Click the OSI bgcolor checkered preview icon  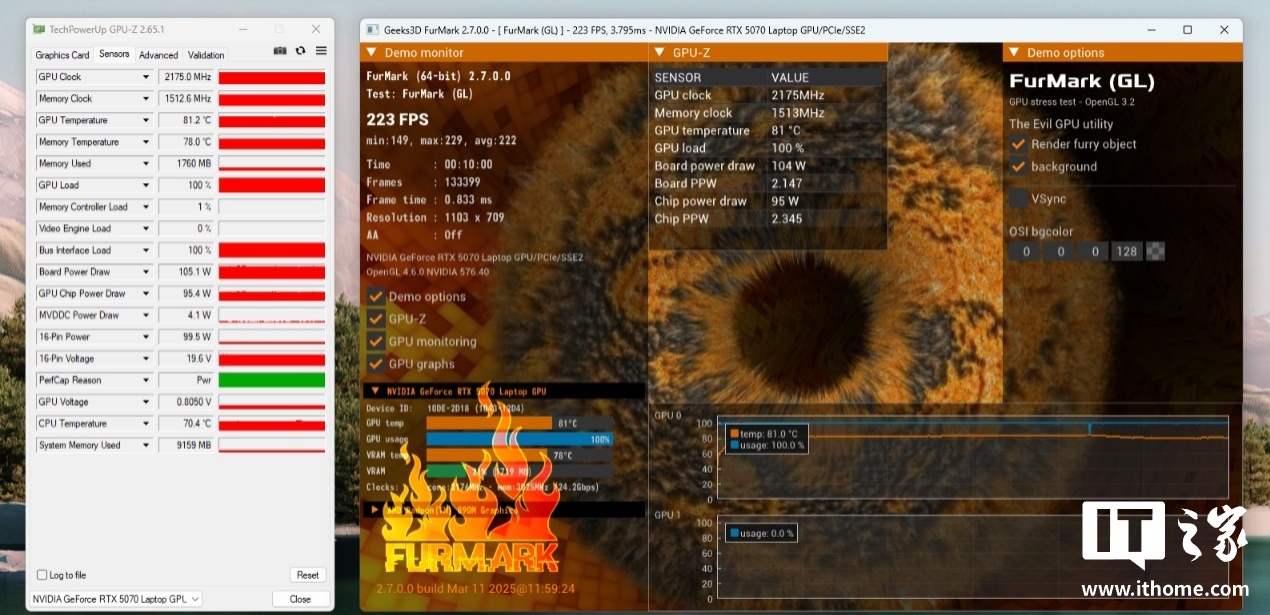(1155, 251)
